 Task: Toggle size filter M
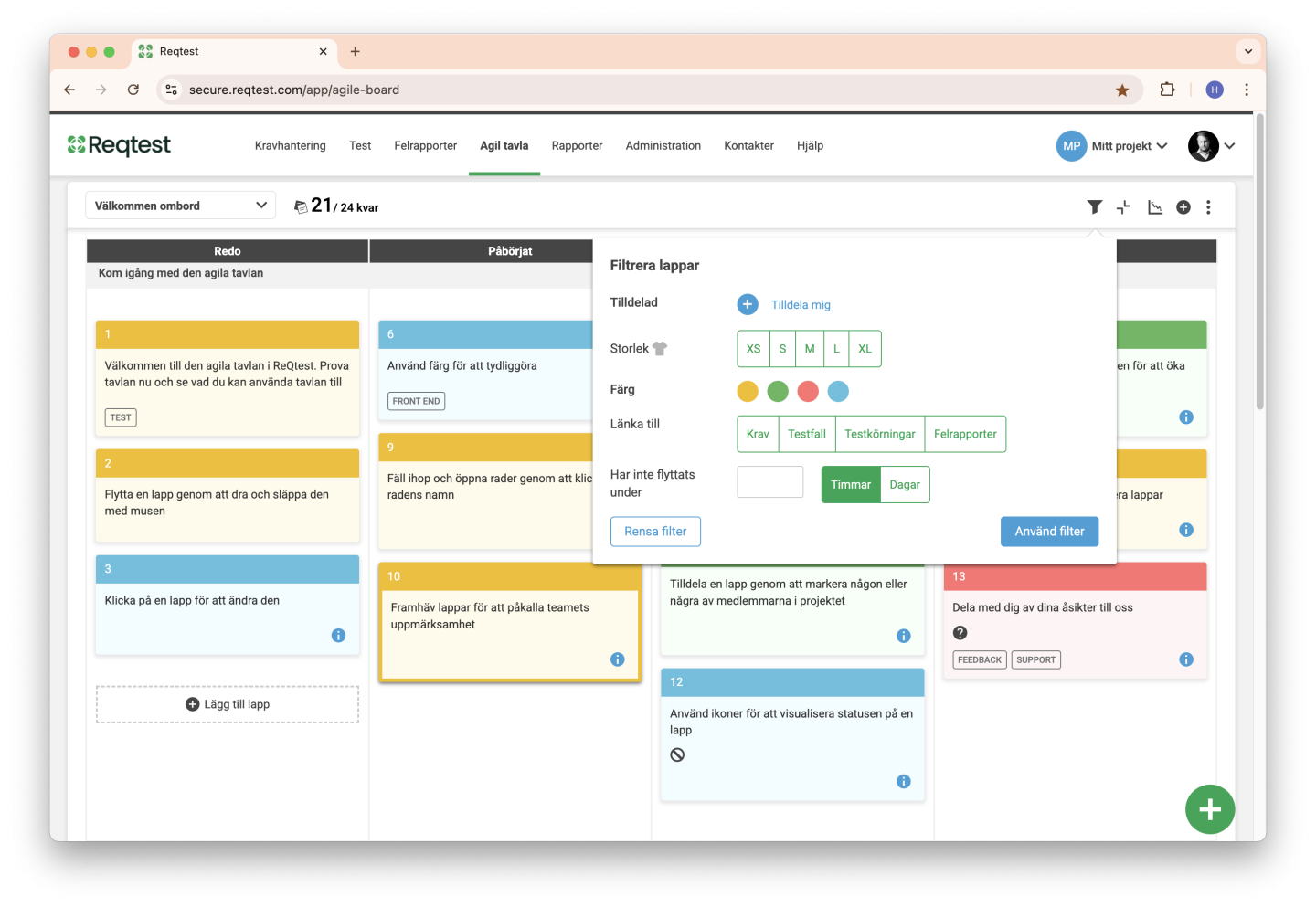coord(810,349)
